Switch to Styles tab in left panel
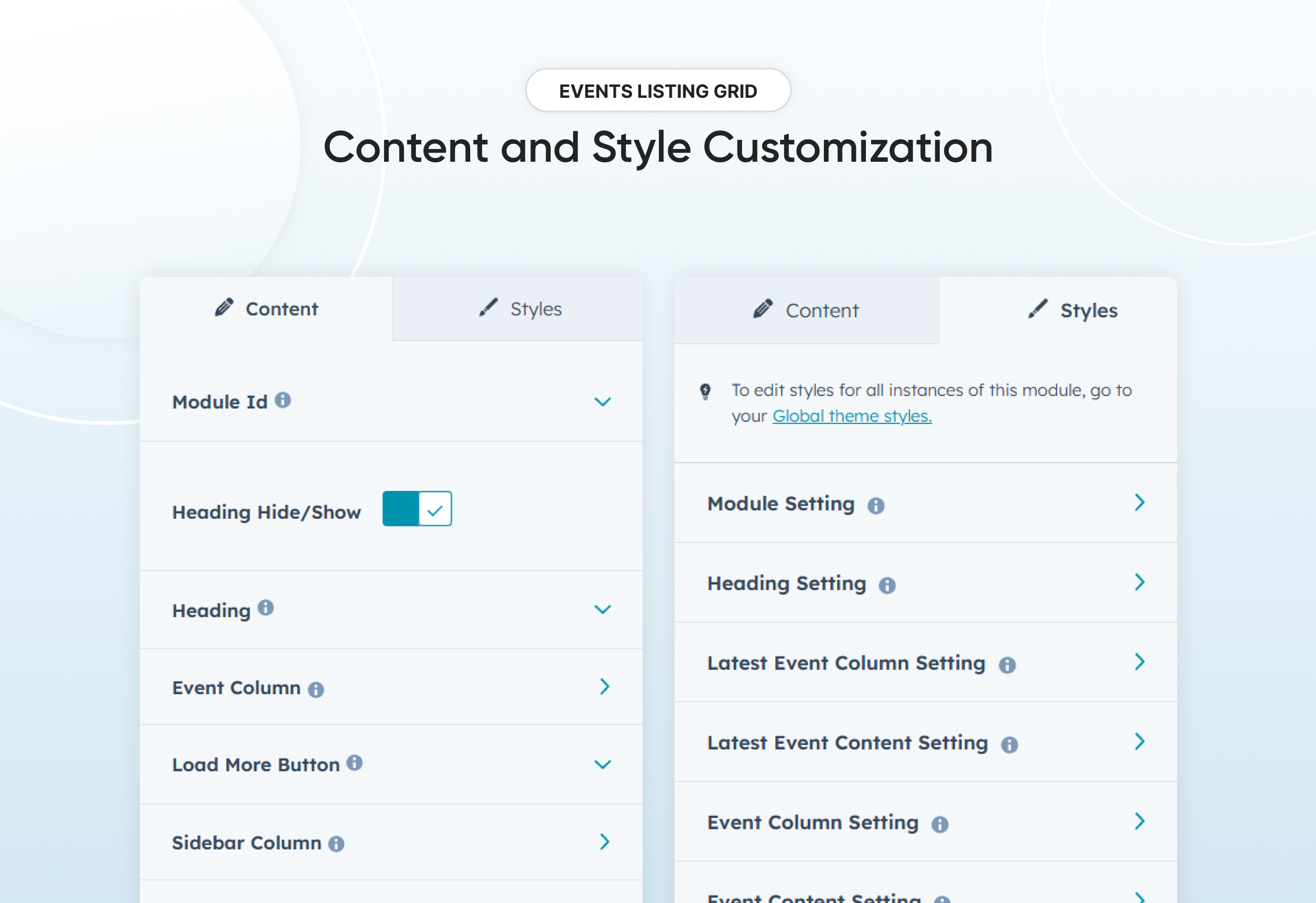Screen dimensions: 1316x903 pyautogui.click(x=518, y=308)
